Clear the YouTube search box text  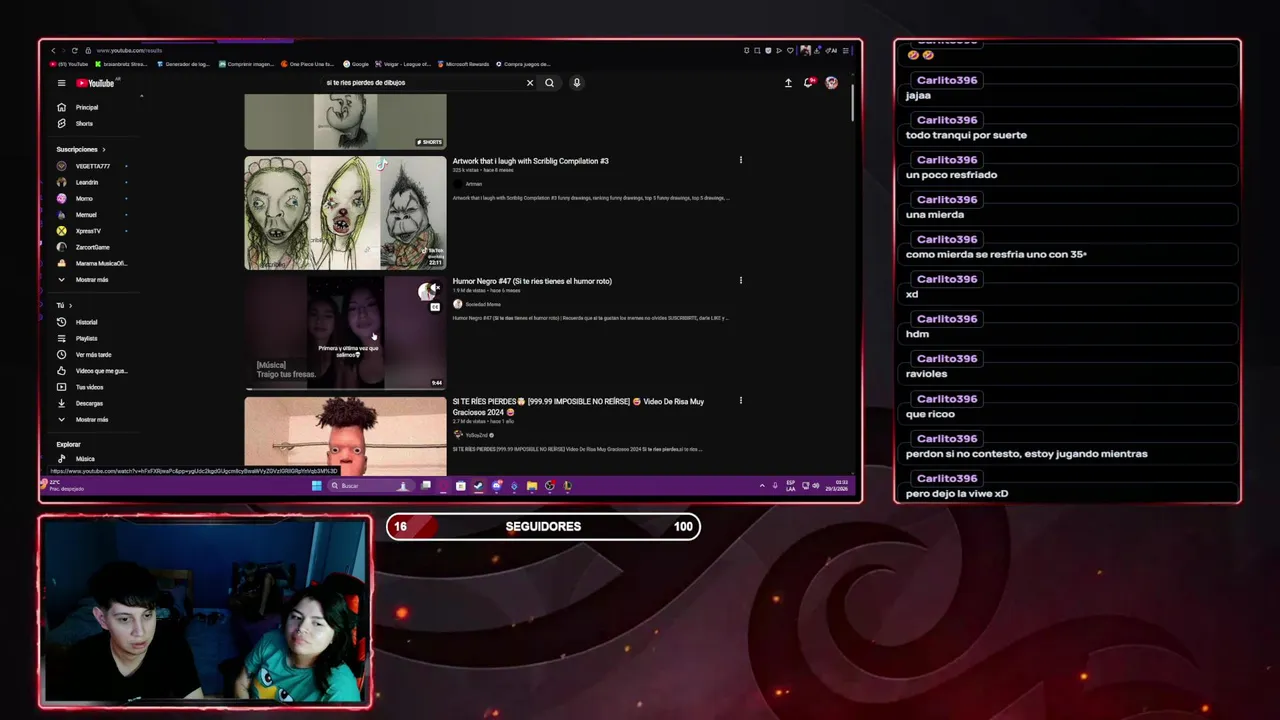[530, 83]
